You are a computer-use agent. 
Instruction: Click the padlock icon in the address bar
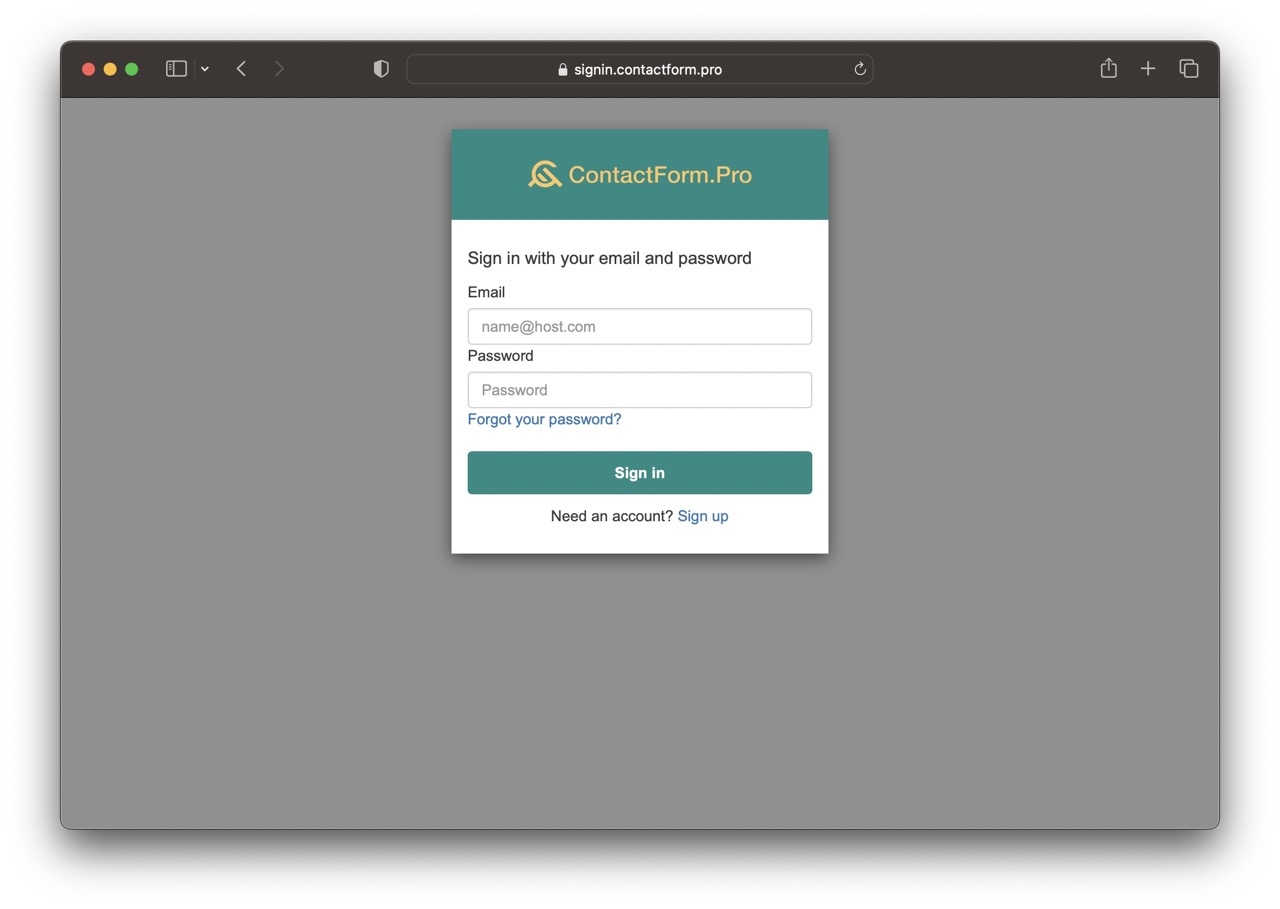(x=561, y=70)
